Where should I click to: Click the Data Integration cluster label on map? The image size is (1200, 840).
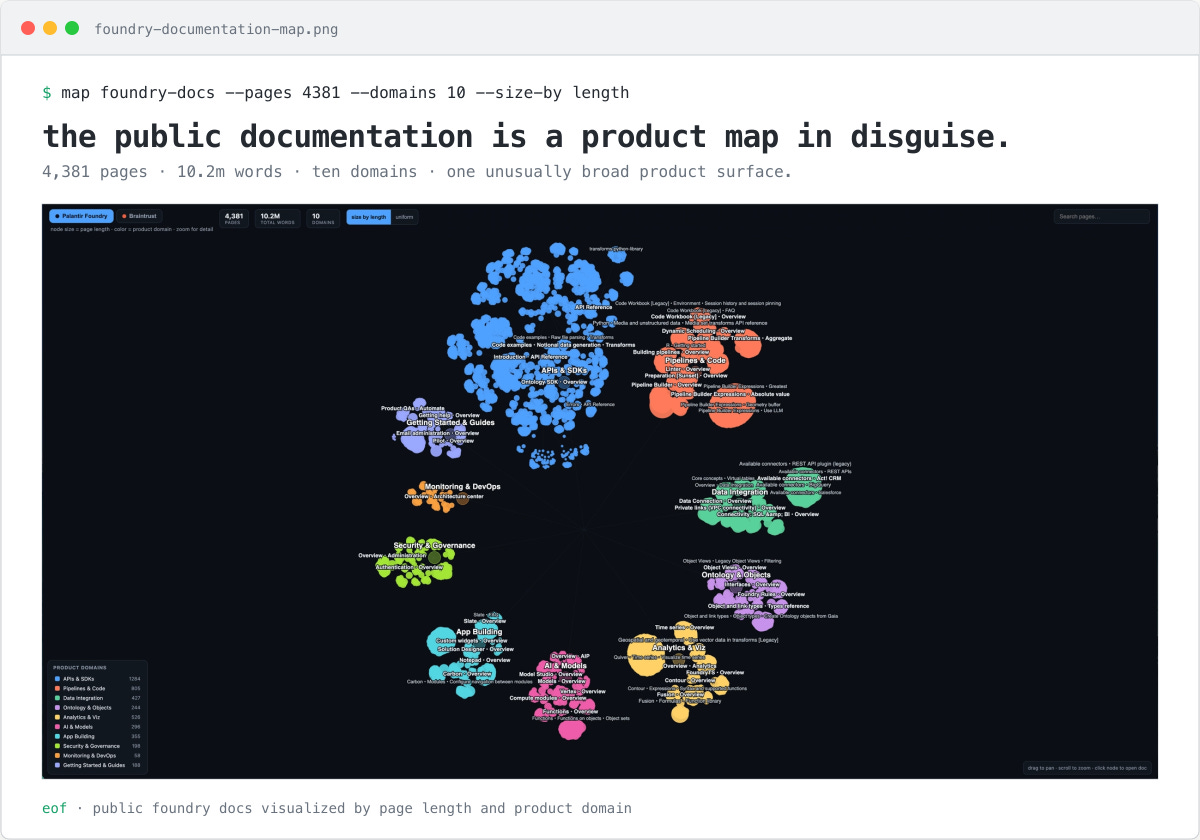[740, 492]
